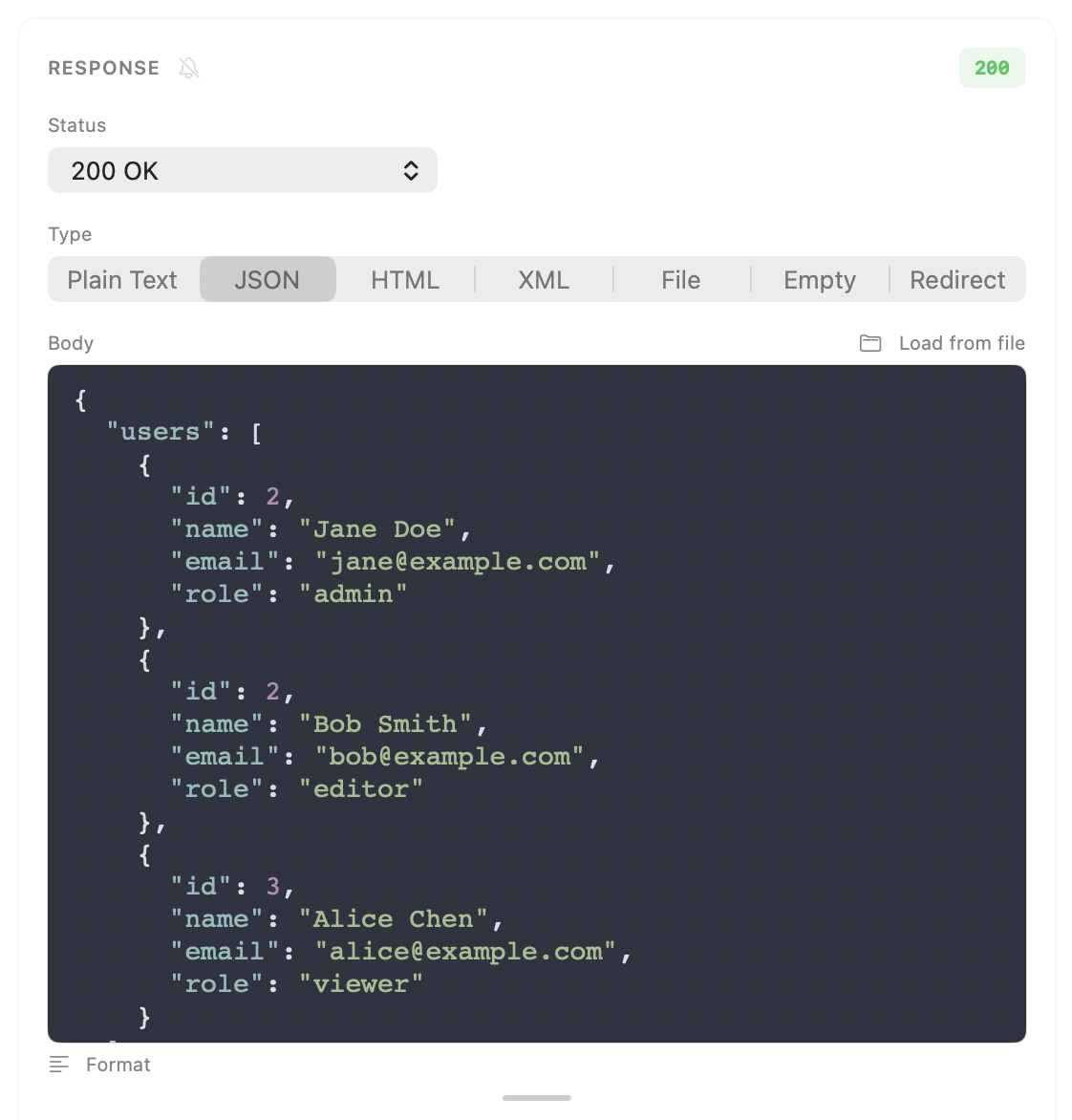Screen dimensions: 1072x1120
Task: Select the XML body type
Action: (x=543, y=279)
